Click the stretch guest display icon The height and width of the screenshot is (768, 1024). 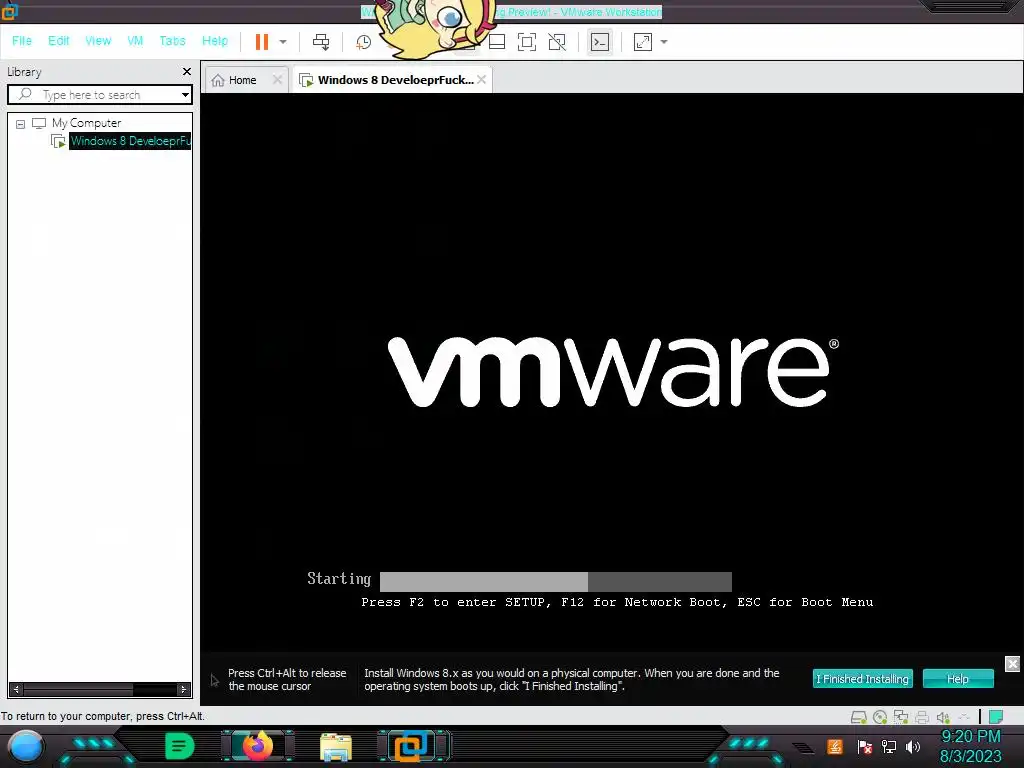click(x=643, y=42)
